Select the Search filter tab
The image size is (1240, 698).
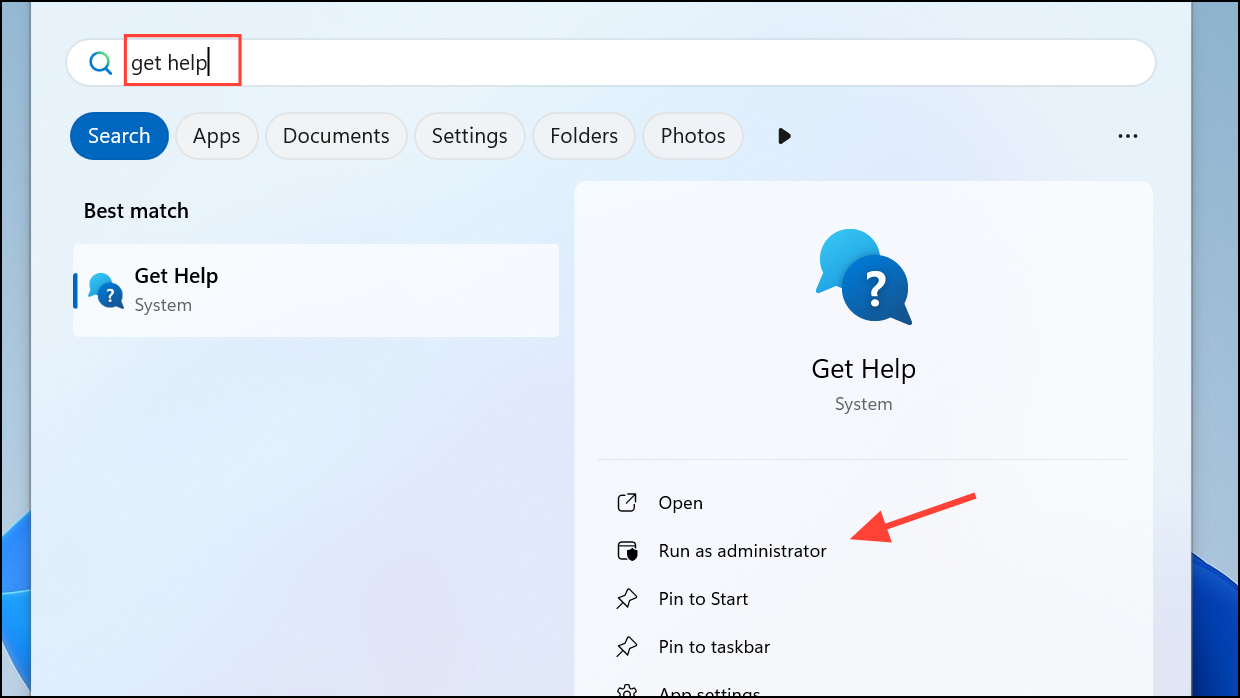click(119, 136)
